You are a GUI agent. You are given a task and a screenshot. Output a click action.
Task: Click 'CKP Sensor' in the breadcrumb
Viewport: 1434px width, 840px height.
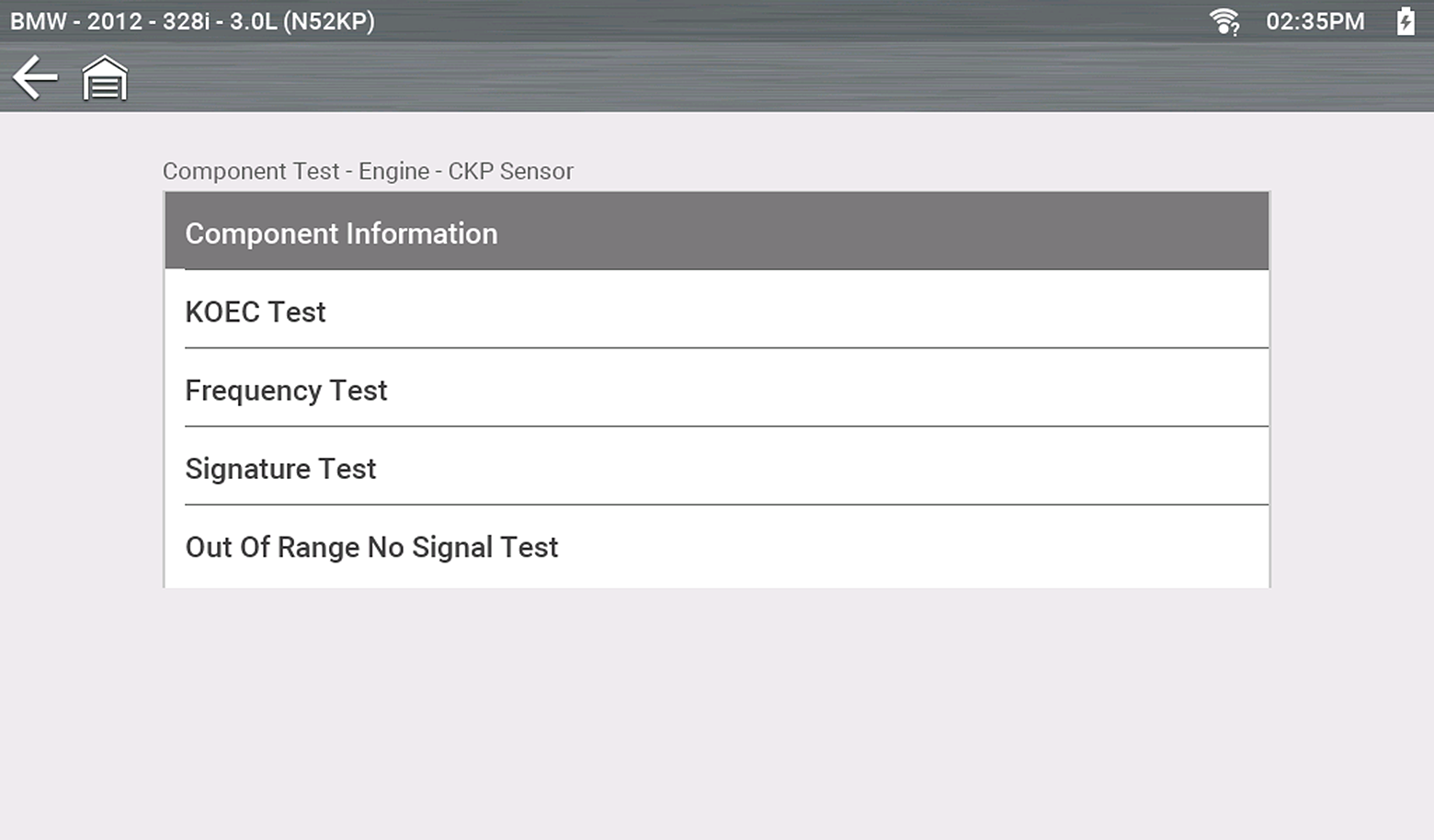point(510,172)
